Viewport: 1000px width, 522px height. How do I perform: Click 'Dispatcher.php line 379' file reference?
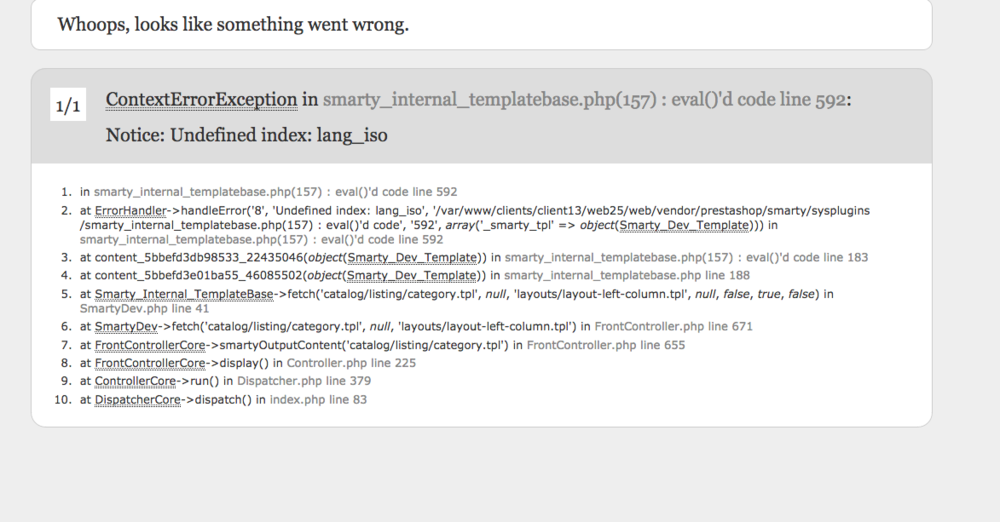[304, 381]
